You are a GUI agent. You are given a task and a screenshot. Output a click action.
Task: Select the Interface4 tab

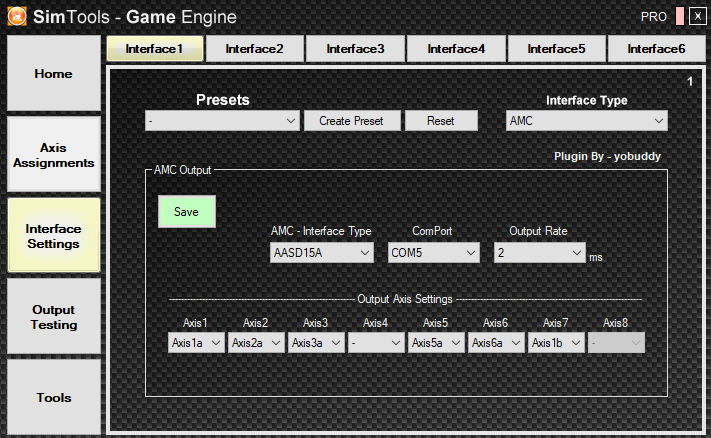pyautogui.click(x=456, y=48)
